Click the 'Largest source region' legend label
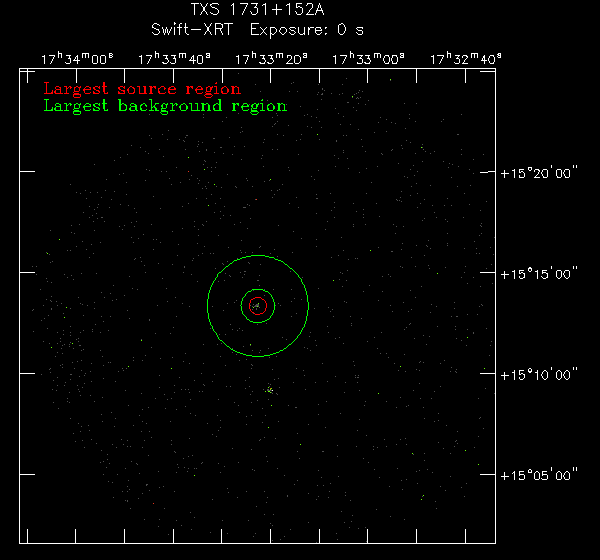600x560 pixels. pyautogui.click(x=142, y=89)
